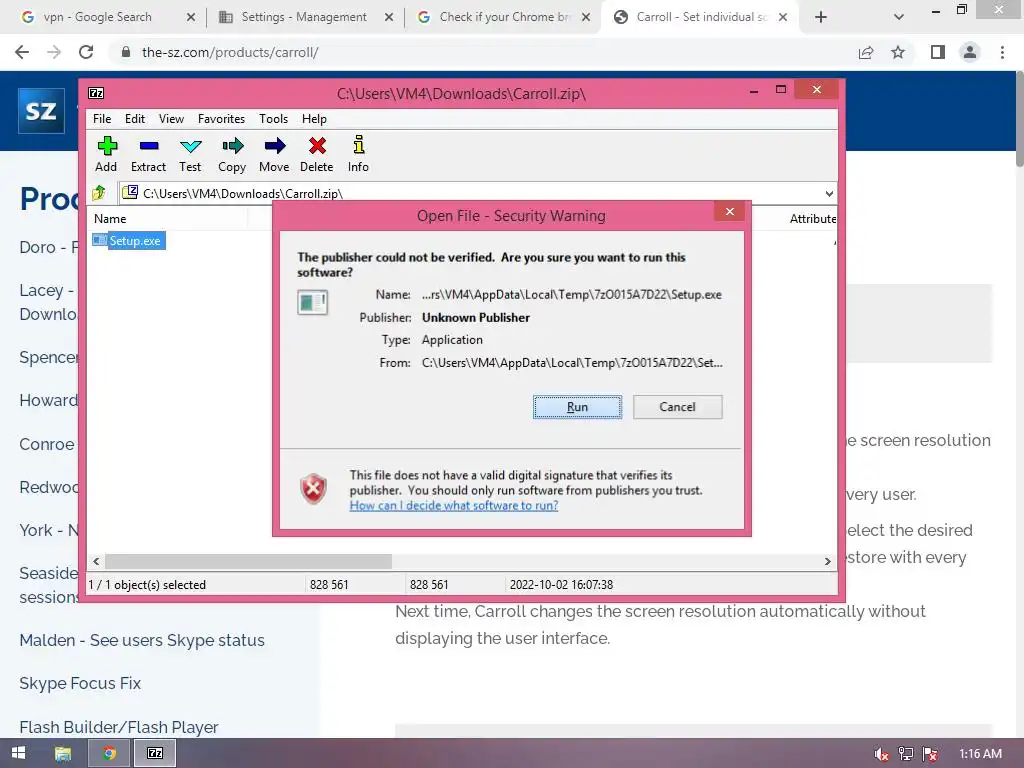The image size is (1024, 768).
Task: Click the right scroll arrow in 7-Zip list
Action: tap(827, 561)
